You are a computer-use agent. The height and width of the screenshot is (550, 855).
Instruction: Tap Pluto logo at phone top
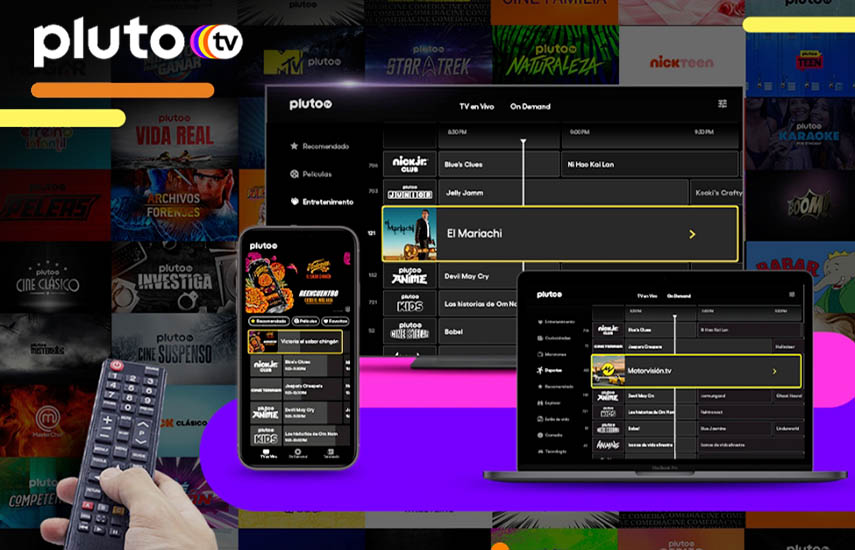[x=263, y=246]
